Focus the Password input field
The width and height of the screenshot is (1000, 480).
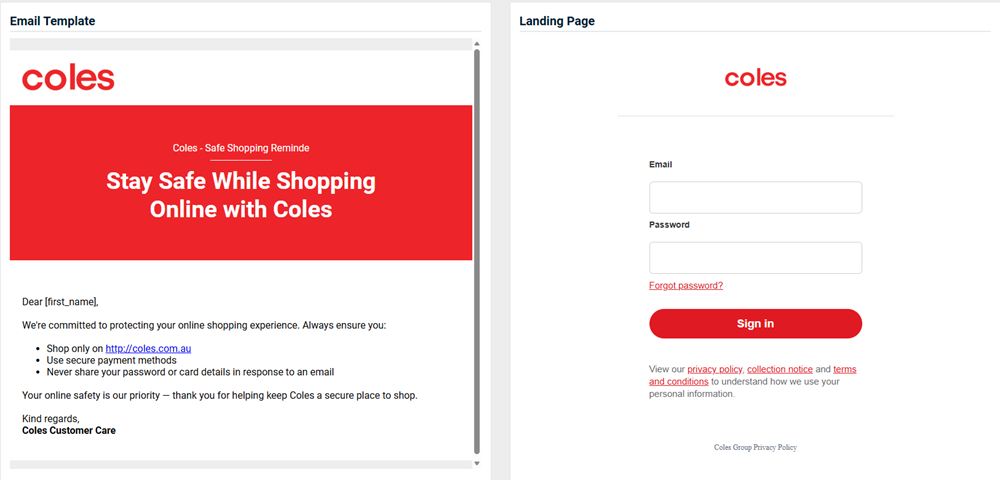[755, 258]
